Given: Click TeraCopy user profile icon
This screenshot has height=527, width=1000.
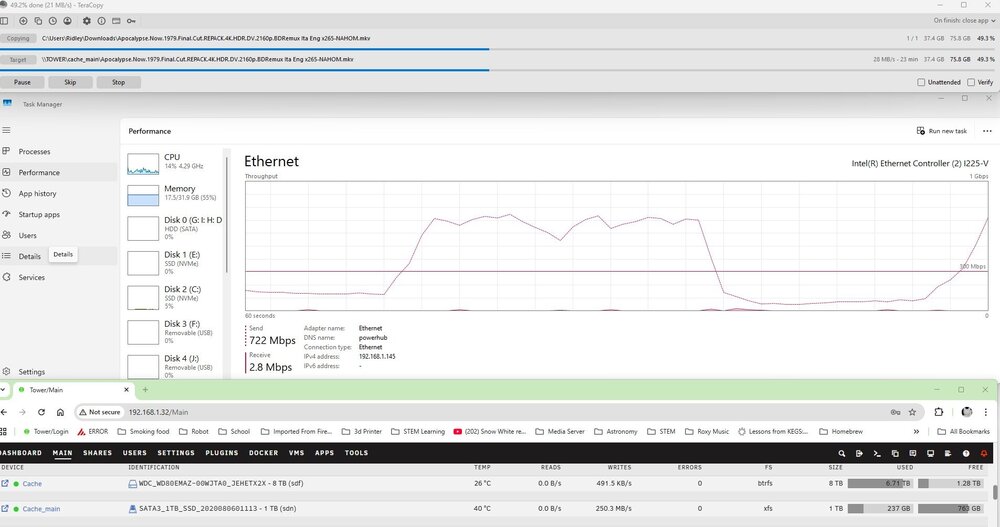Looking at the screenshot, I should (67, 21).
